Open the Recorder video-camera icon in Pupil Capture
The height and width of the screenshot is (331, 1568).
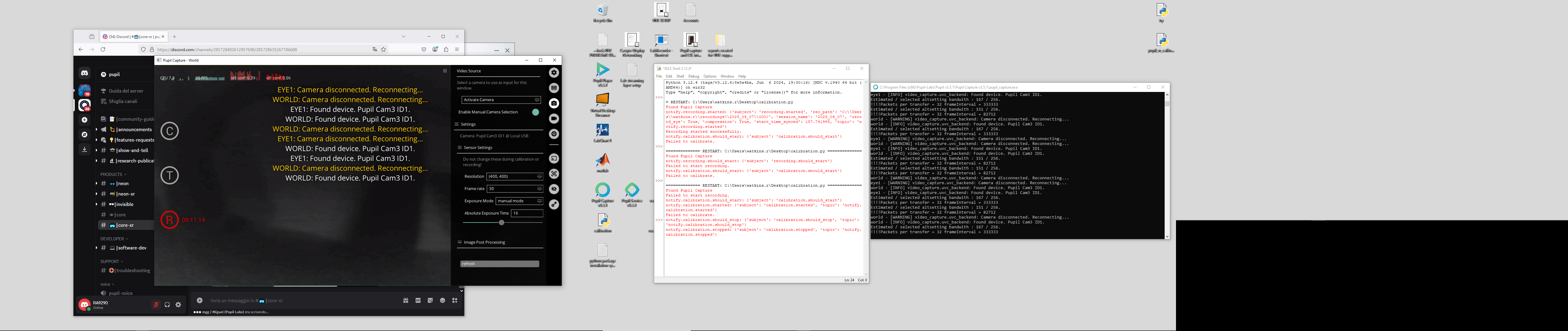click(x=553, y=118)
